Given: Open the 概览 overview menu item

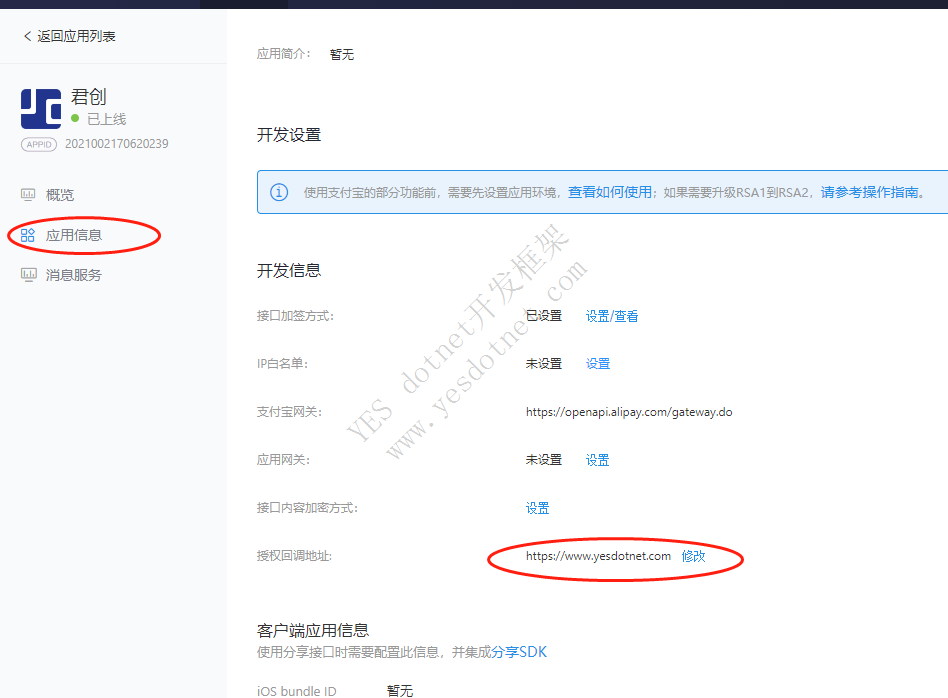Looking at the screenshot, I should 60,195.
